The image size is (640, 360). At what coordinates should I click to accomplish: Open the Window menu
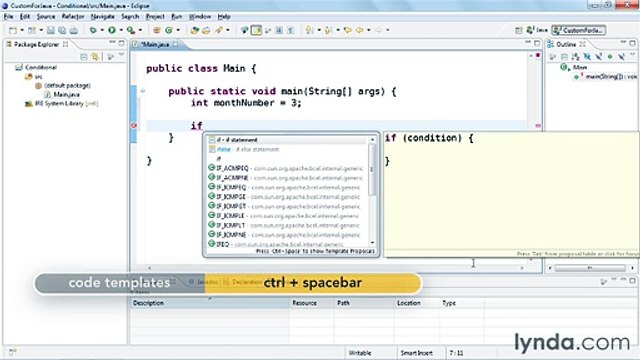pyautogui.click(x=200, y=17)
